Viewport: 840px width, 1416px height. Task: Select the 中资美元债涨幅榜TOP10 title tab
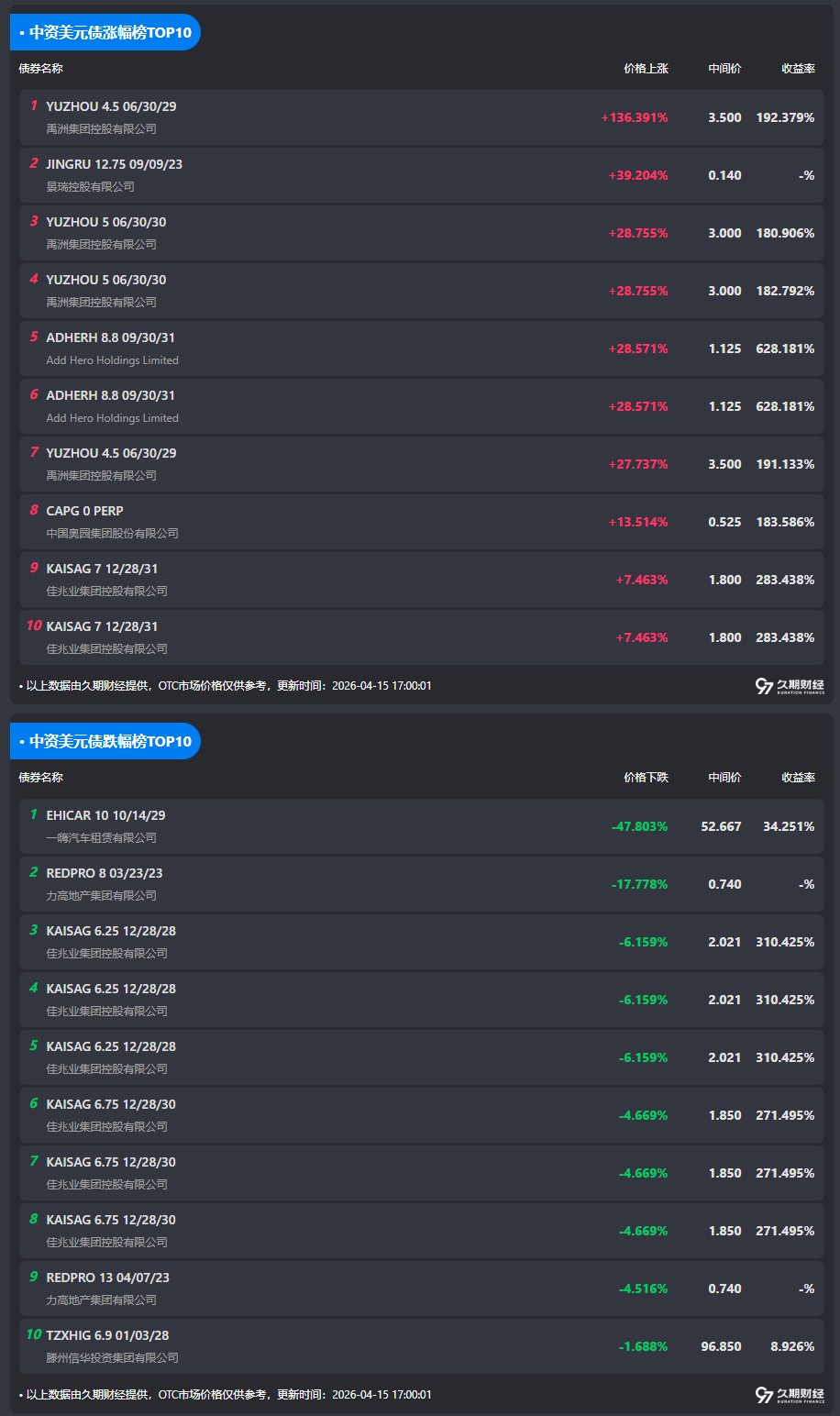pos(105,33)
